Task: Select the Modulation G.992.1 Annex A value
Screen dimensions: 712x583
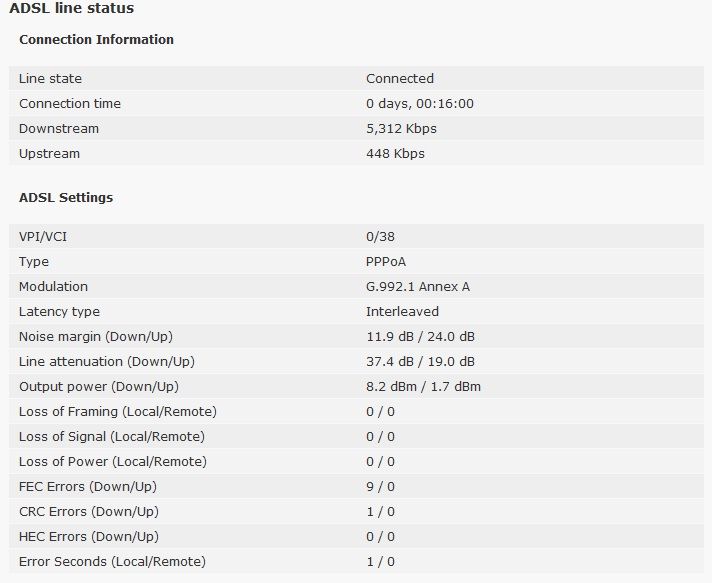Action: [417, 287]
